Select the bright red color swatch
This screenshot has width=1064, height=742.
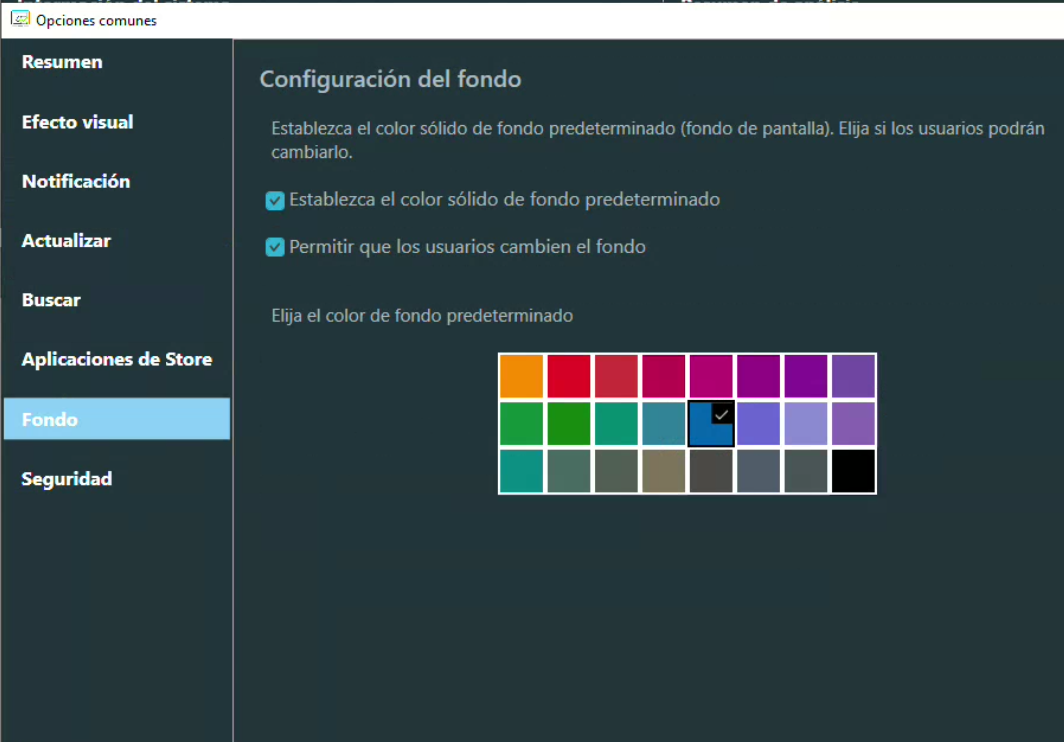pos(569,376)
